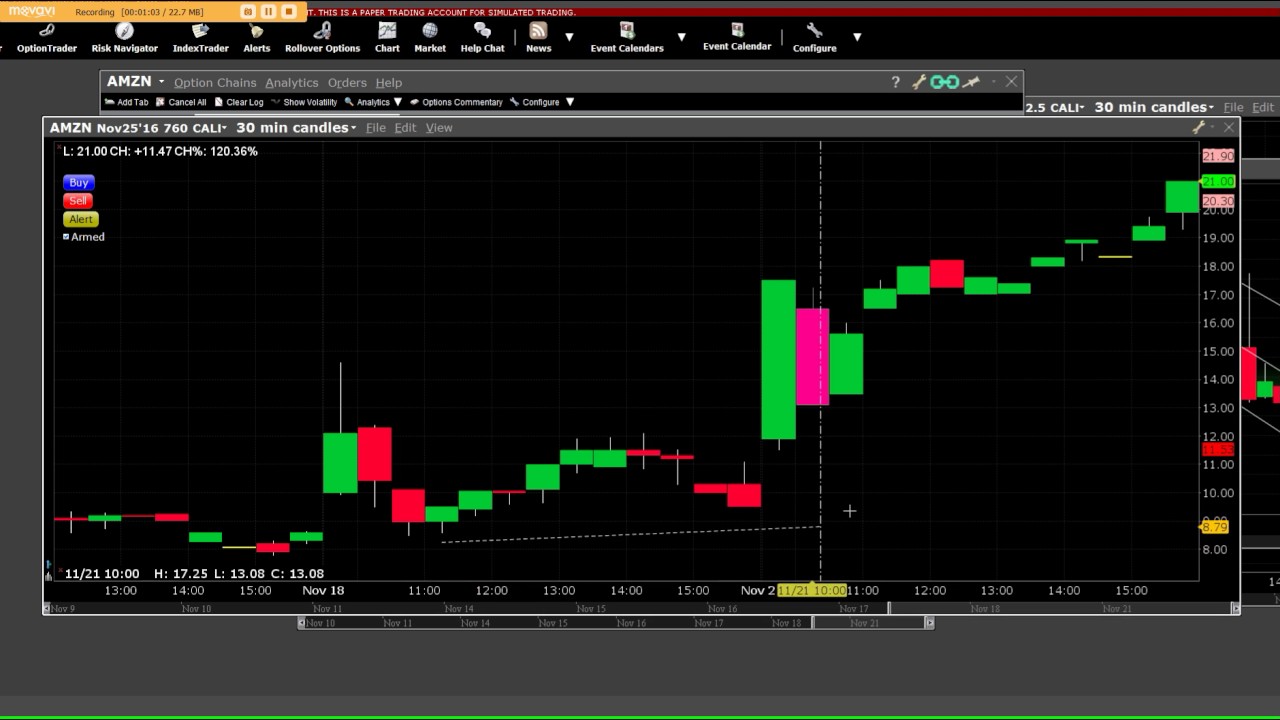The height and width of the screenshot is (720, 1280).
Task: Open File menu of the background chart
Action: 1233,107
